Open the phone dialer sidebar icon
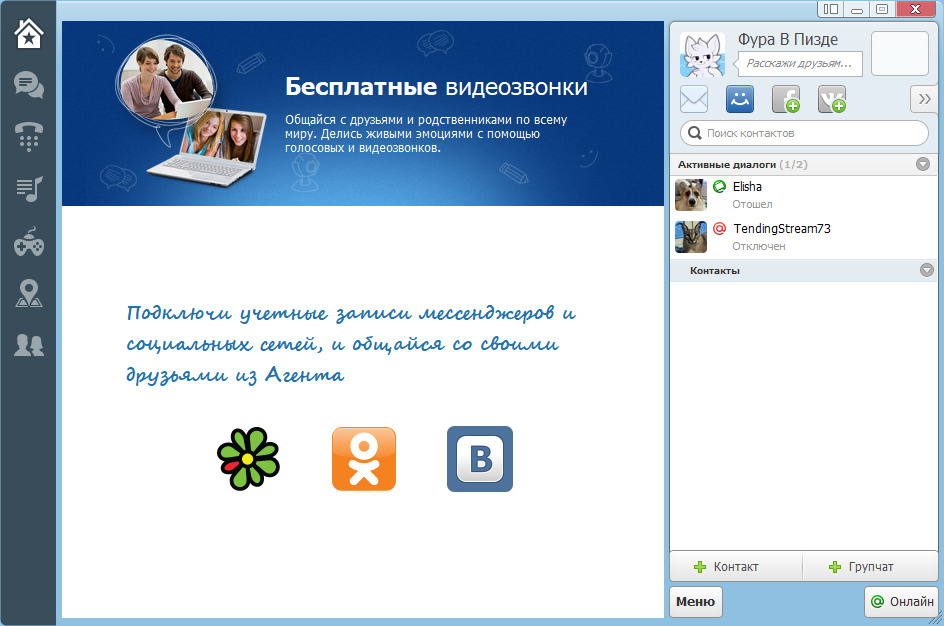Viewport: 944px width, 626px height. pyautogui.click(x=28, y=137)
